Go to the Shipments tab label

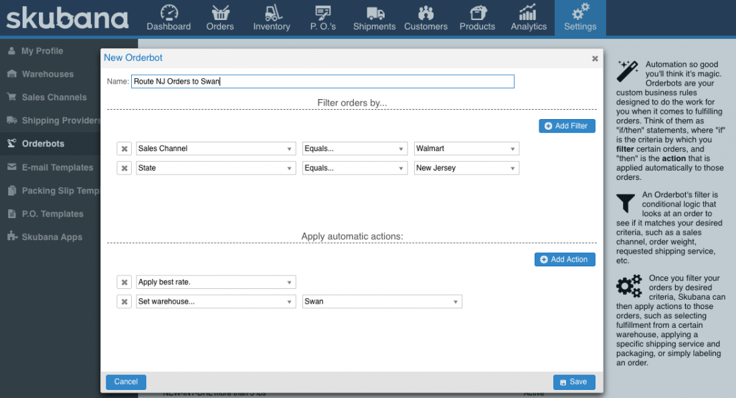click(x=375, y=27)
